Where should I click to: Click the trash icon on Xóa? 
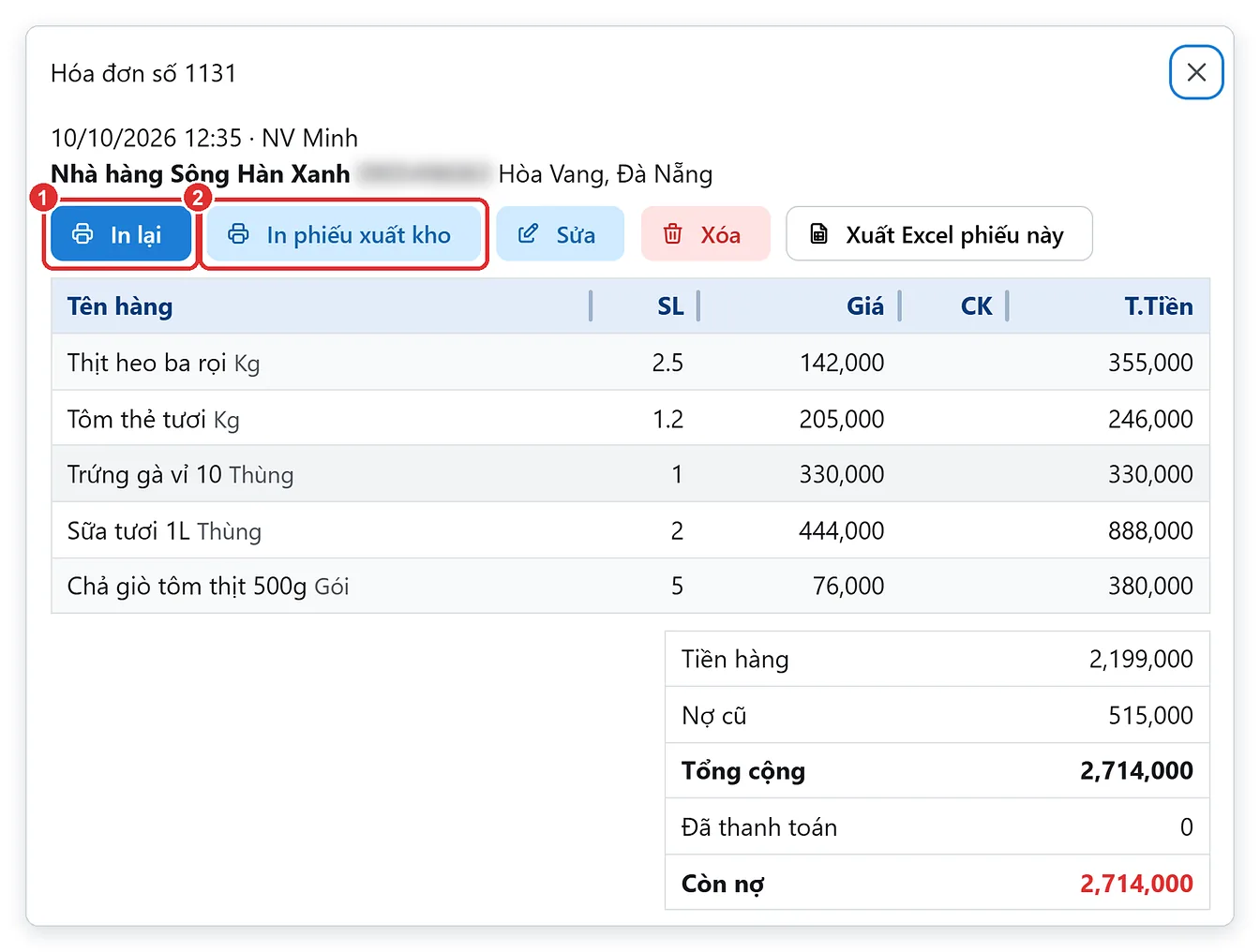click(x=673, y=234)
